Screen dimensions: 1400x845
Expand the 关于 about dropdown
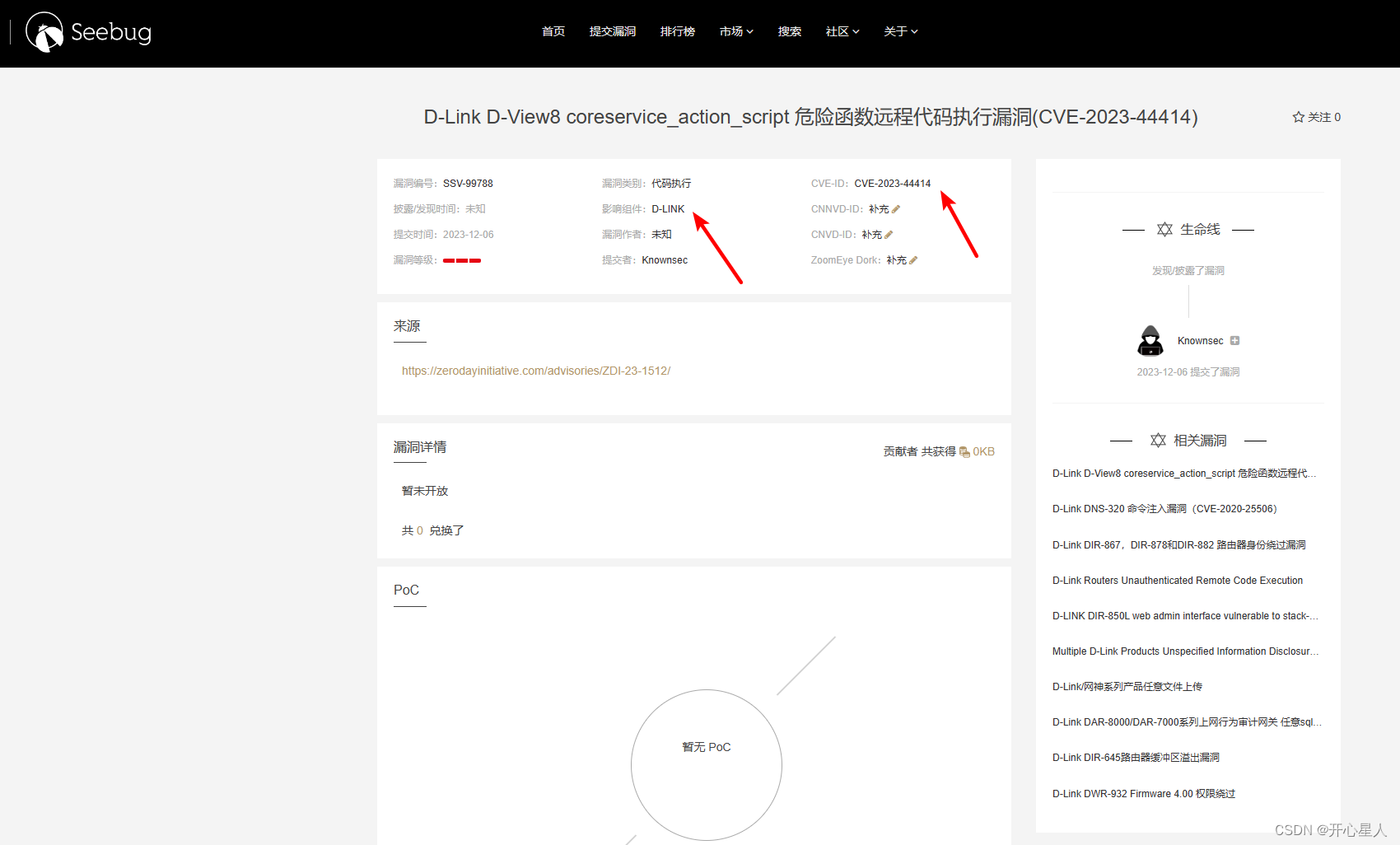(x=901, y=31)
